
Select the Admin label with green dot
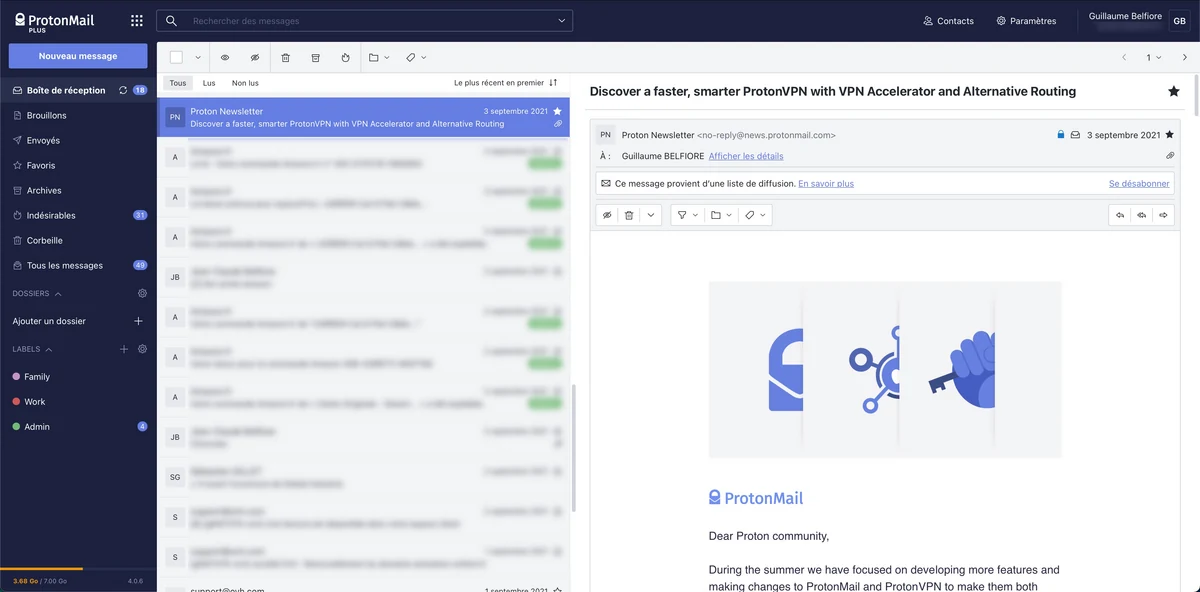point(78,427)
